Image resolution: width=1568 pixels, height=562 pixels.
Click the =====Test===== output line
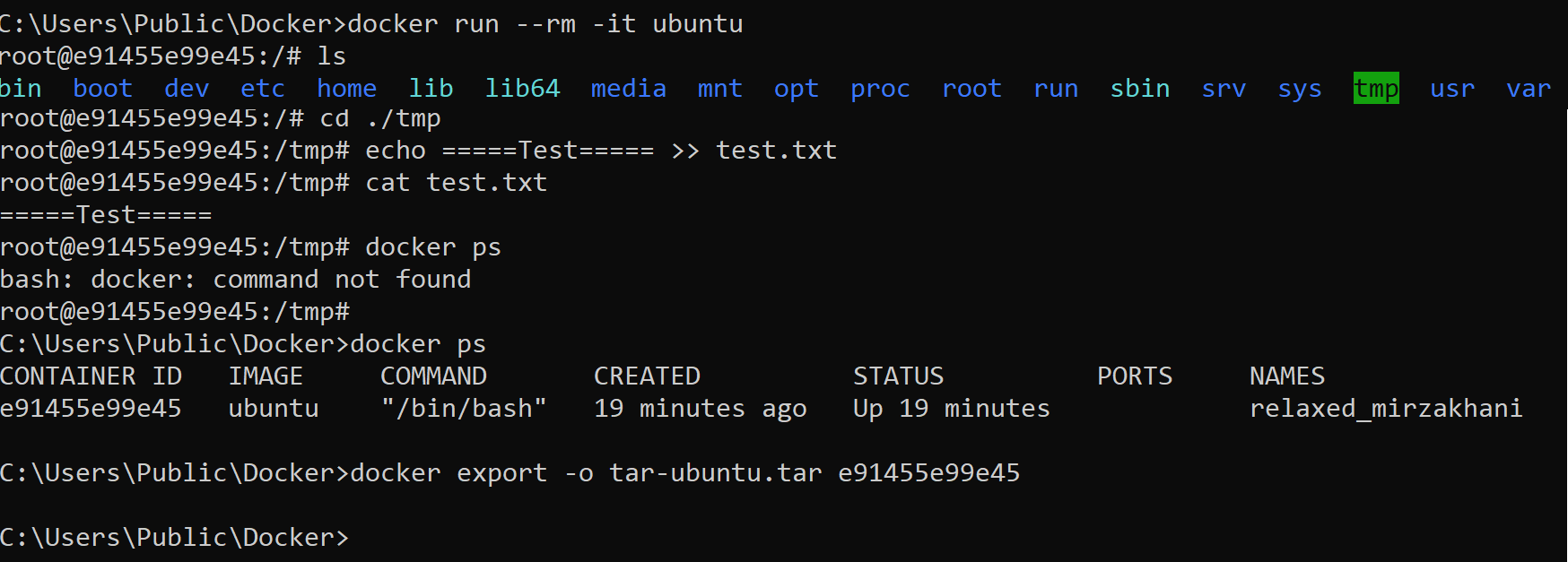106,215
